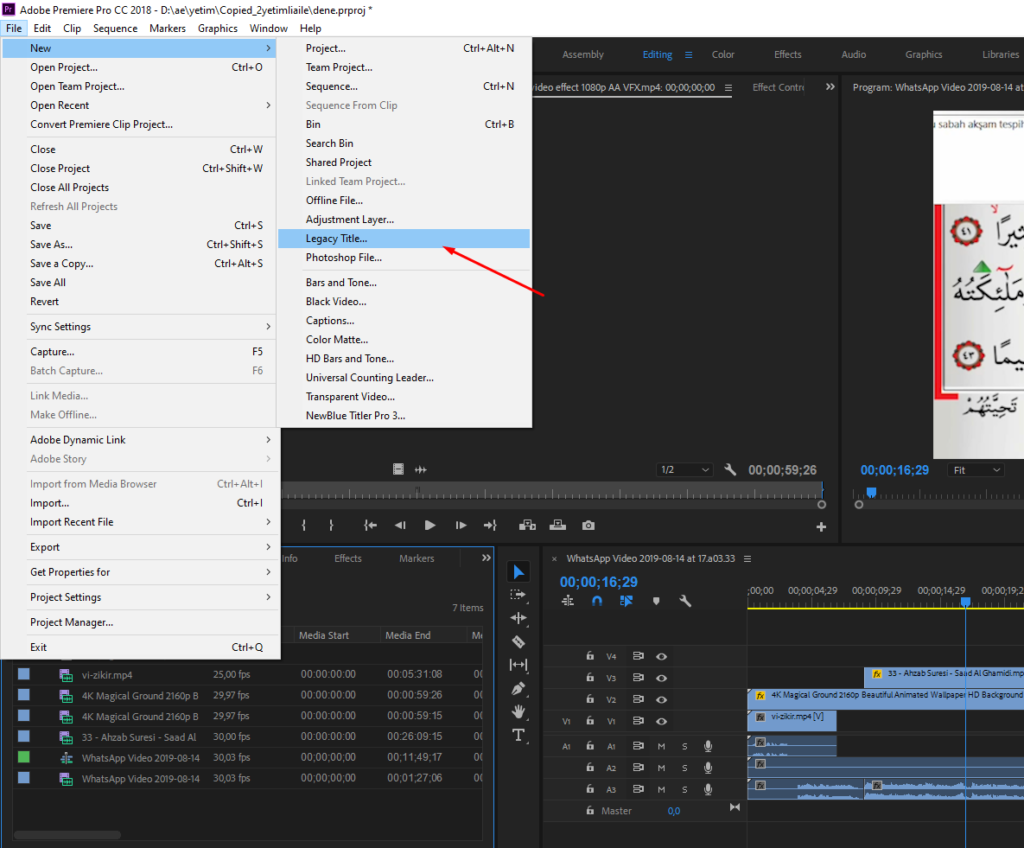Open the Fit zoom level dropdown

click(976, 470)
